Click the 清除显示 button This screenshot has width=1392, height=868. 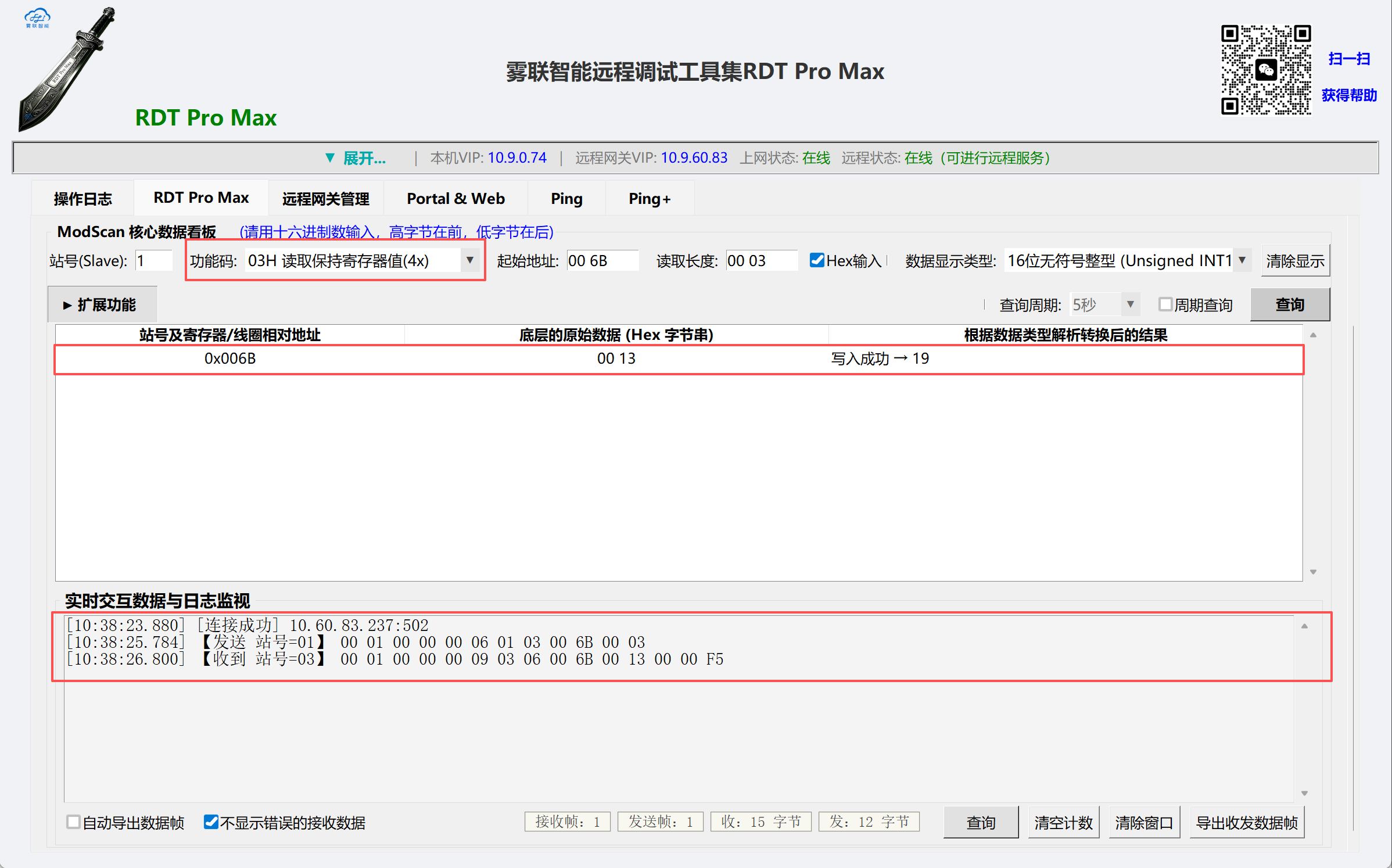click(1295, 261)
